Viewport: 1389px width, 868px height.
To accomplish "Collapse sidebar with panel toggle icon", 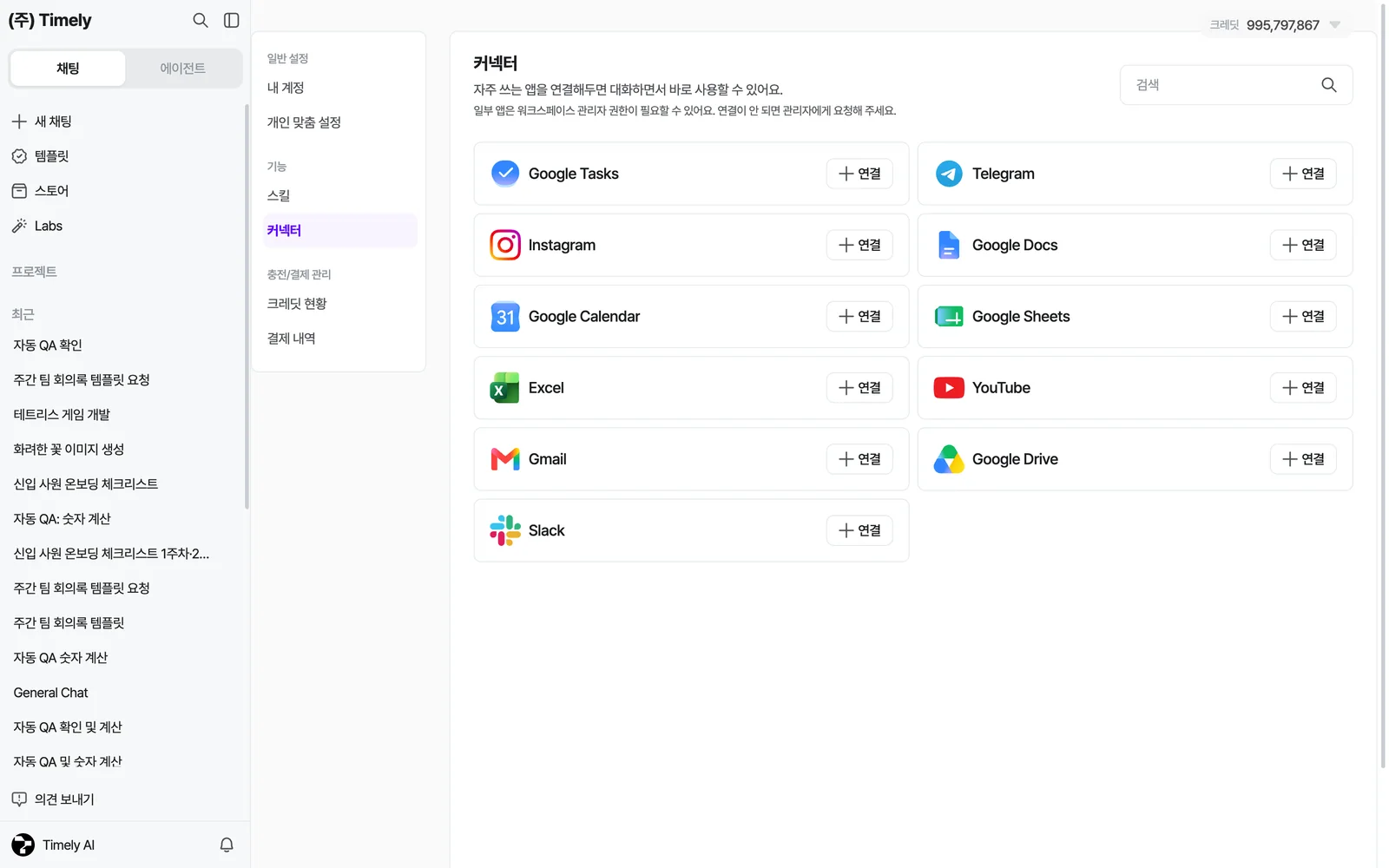I will pyautogui.click(x=232, y=20).
